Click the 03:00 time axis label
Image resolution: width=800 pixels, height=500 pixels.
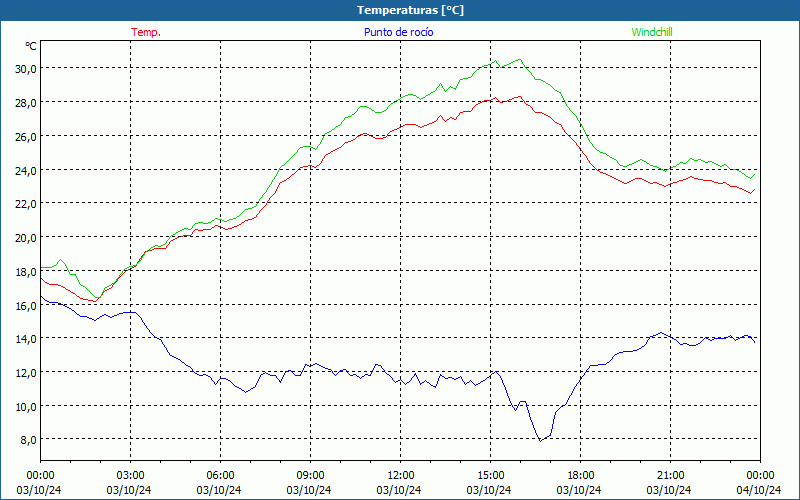pyautogui.click(x=130, y=476)
